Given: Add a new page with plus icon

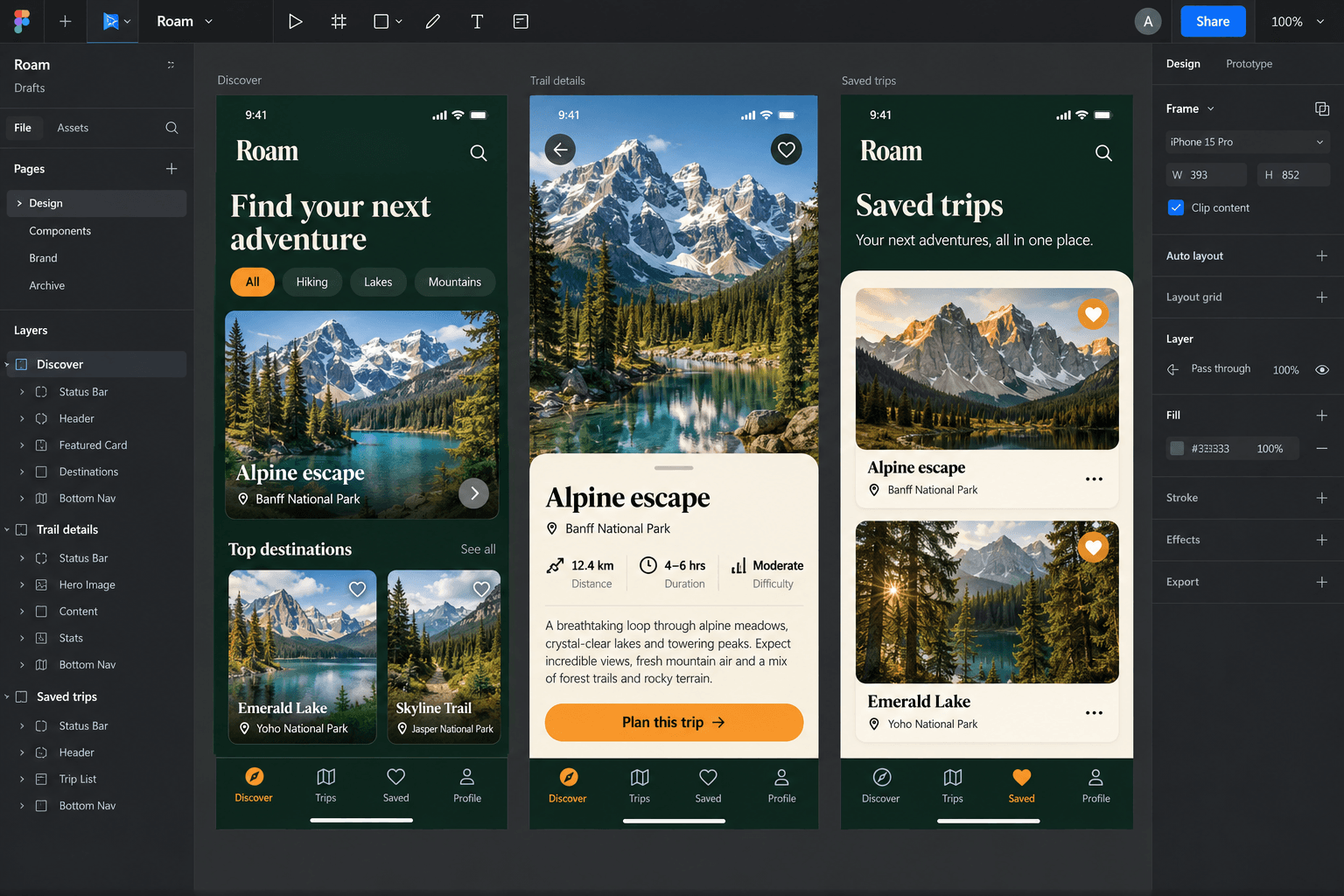Looking at the screenshot, I should [171, 169].
